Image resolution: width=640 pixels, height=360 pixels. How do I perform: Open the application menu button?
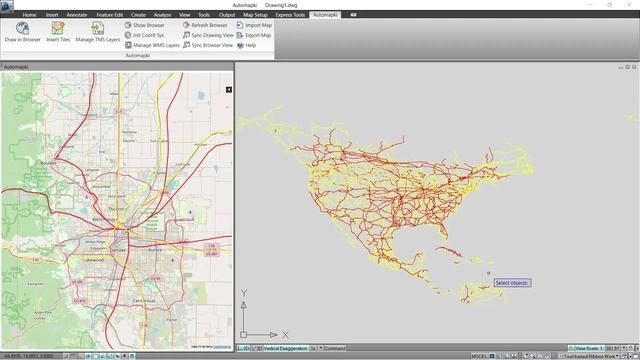click(x=7, y=6)
